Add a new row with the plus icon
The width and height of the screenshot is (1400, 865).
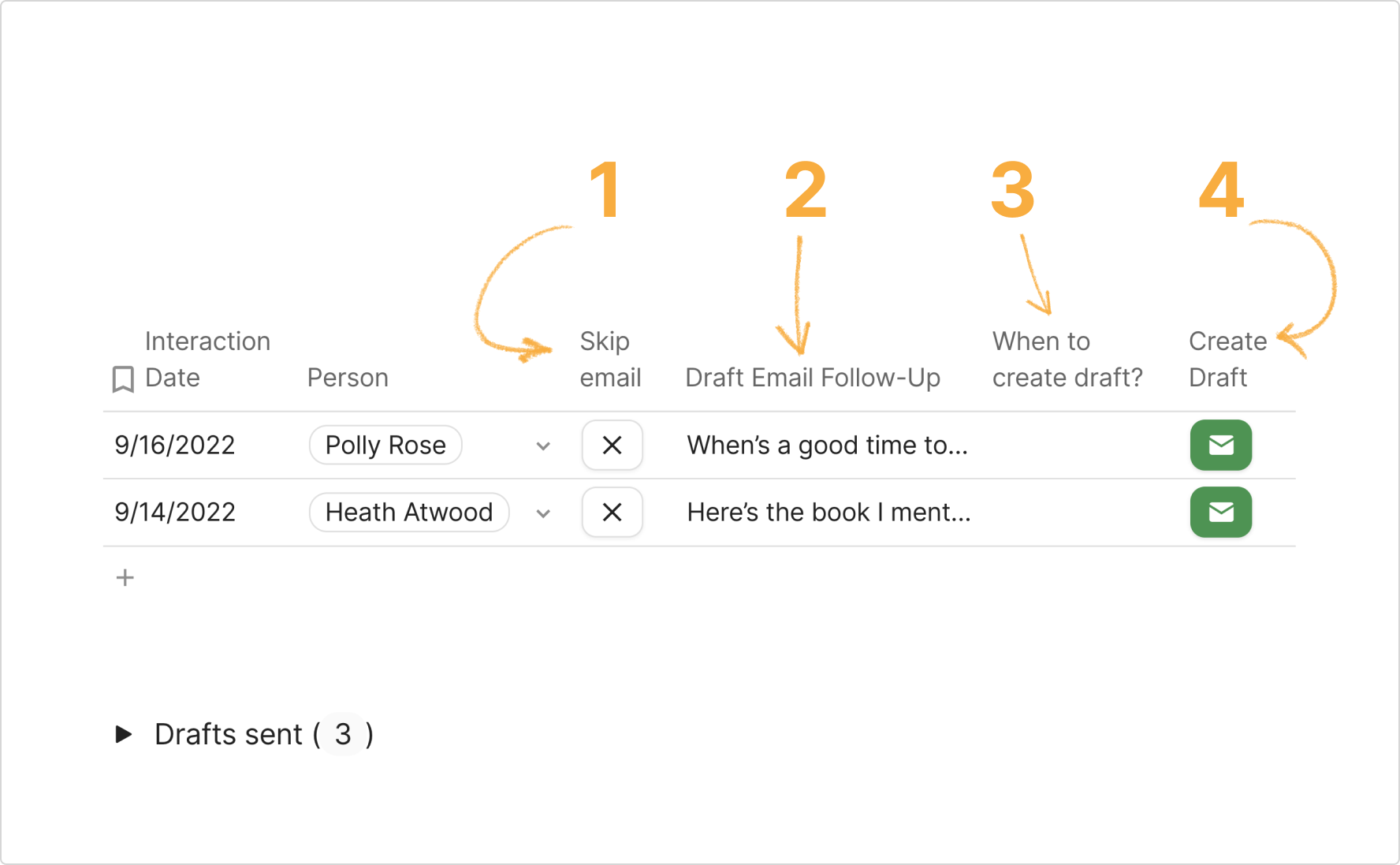(125, 577)
